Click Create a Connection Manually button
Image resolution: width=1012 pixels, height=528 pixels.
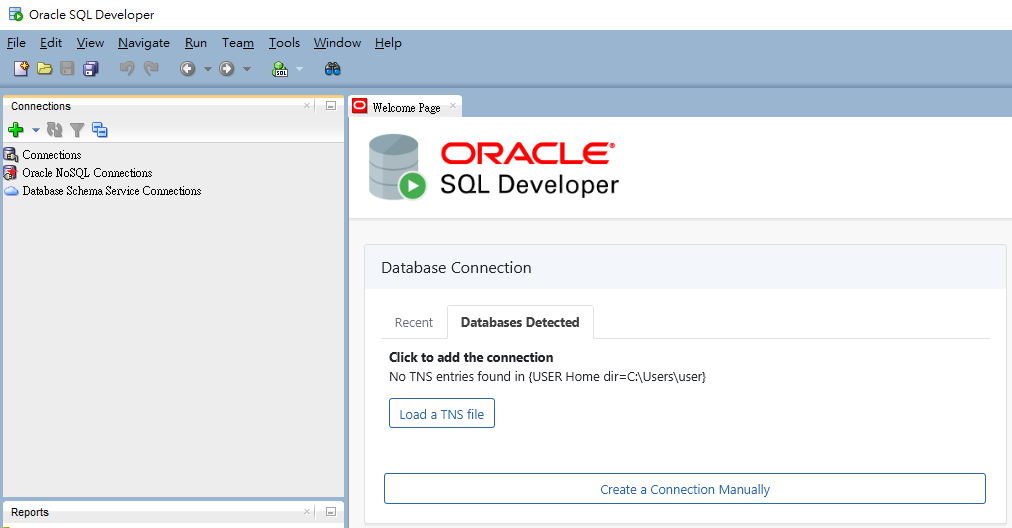(x=684, y=489)
